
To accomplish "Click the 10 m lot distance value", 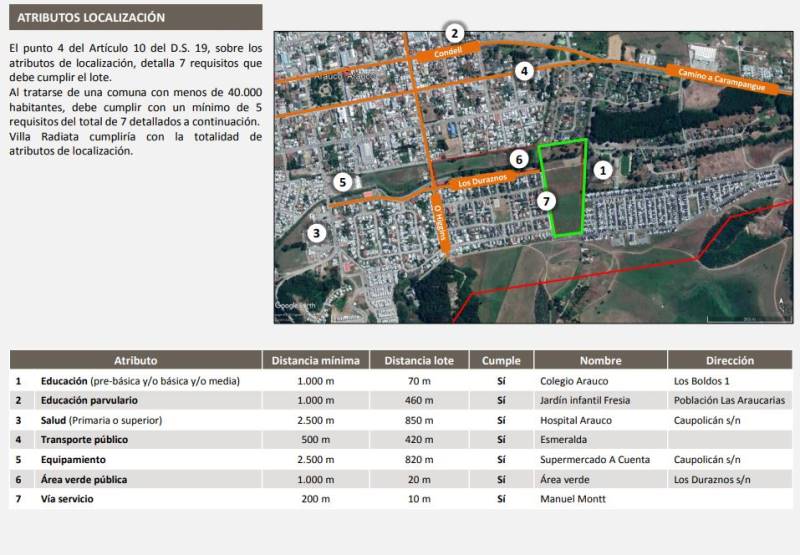I will [x=419, y=499].
